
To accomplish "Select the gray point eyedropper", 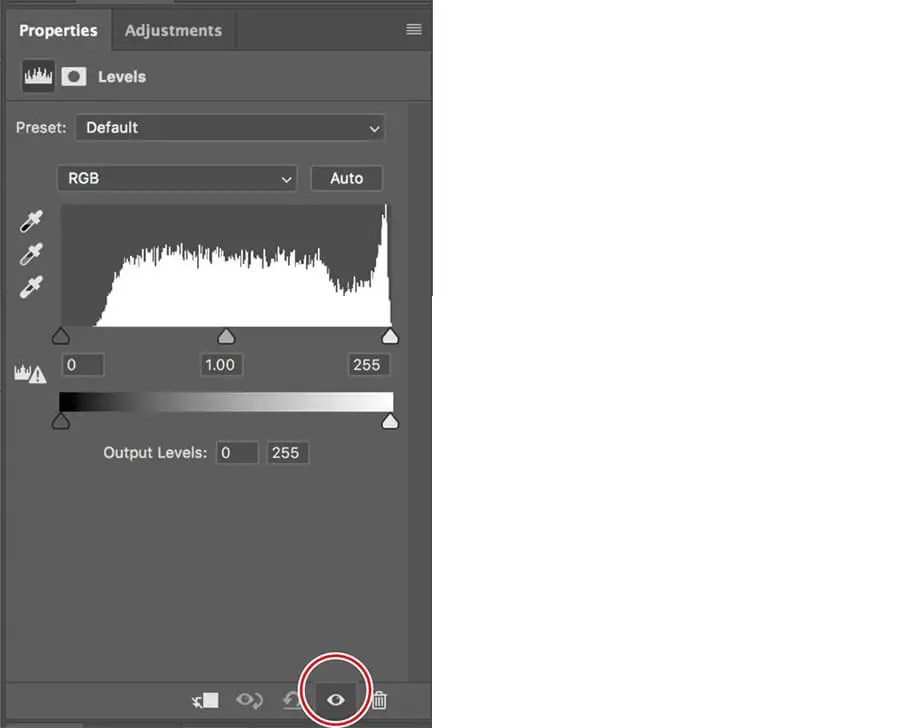I will 31,254.
